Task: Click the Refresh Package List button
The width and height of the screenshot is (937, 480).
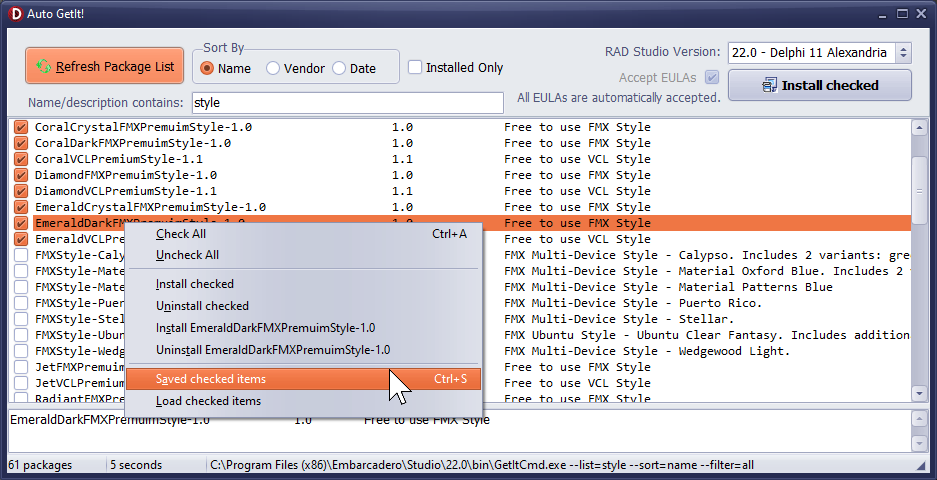Action: 105,66
